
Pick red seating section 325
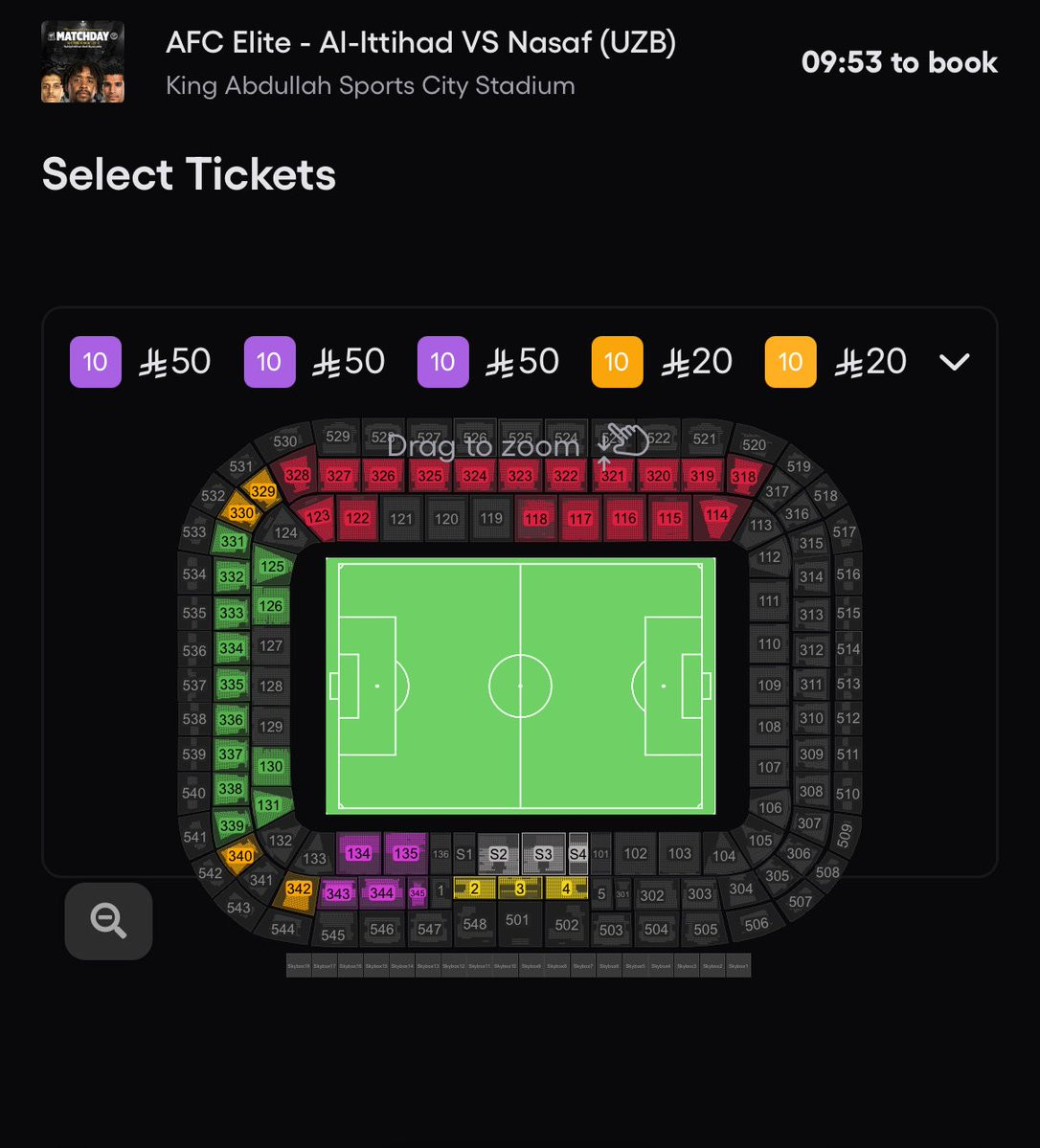point(430,476)
